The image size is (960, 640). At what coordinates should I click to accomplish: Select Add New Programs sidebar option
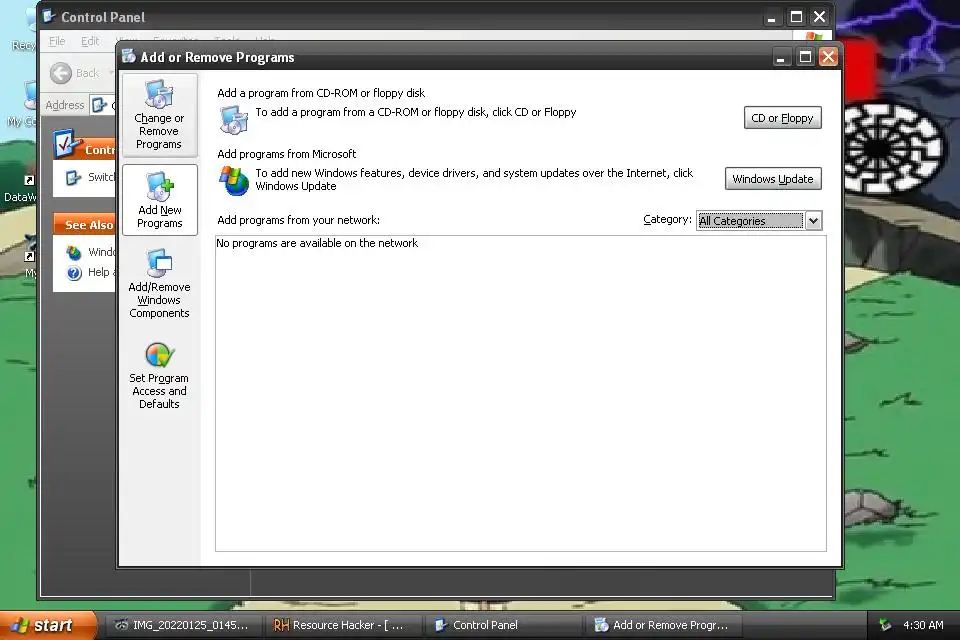click(x=159, y=200)
